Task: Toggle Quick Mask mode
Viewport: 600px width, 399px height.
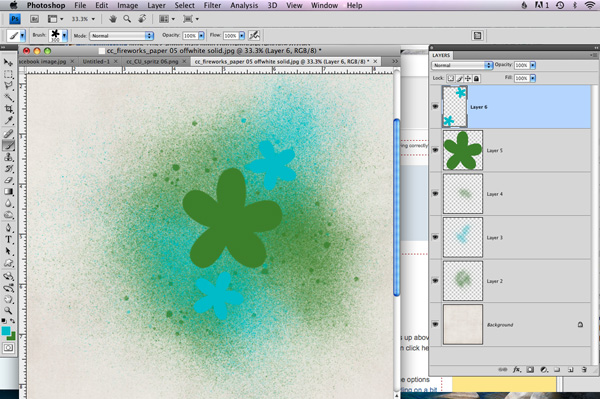Action: (x=8, y=348)
